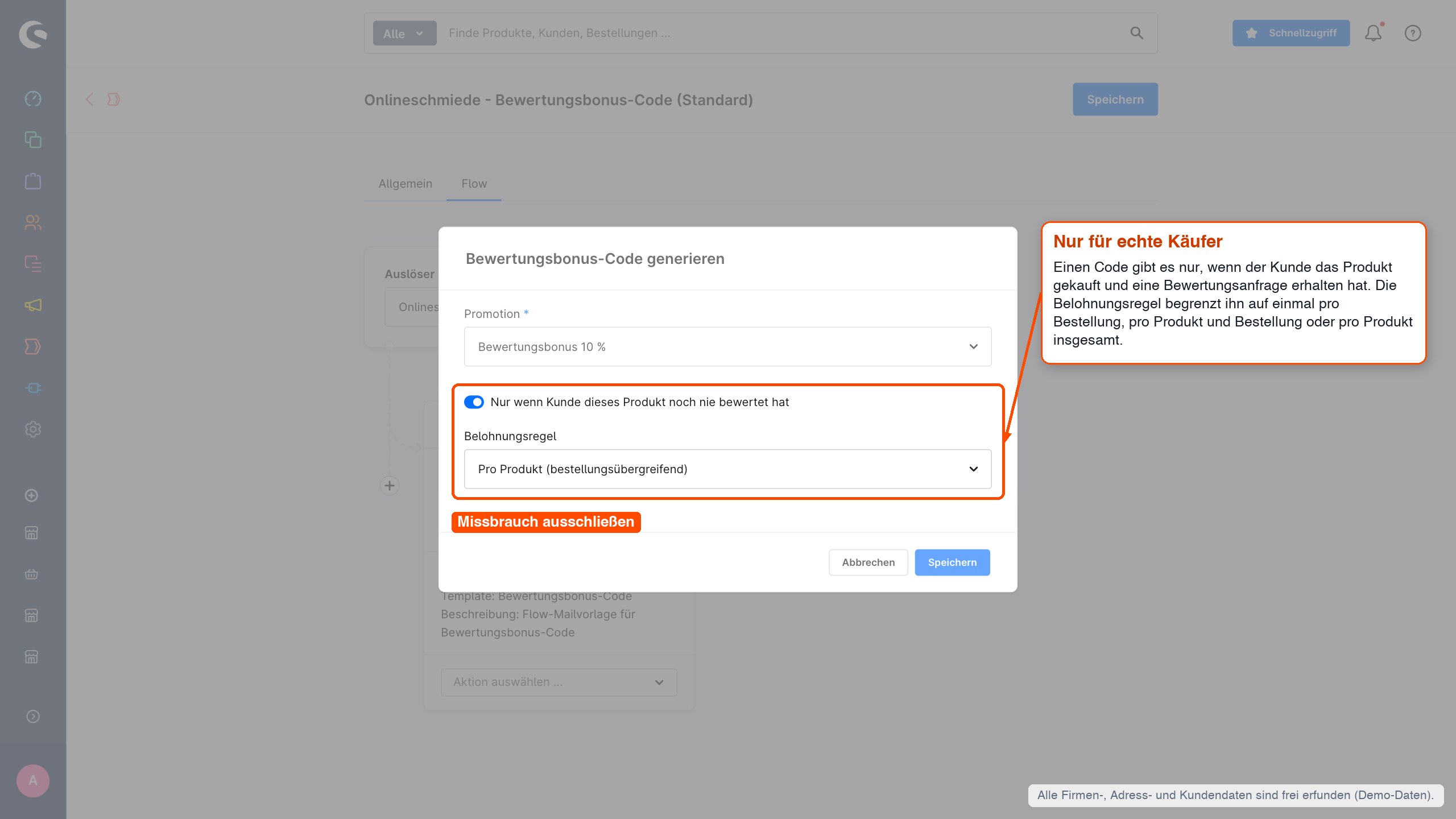The height and width of the screenshot is (819, 1456).
Task: Open the Promotion dropdown
Action: coord(727,346)
